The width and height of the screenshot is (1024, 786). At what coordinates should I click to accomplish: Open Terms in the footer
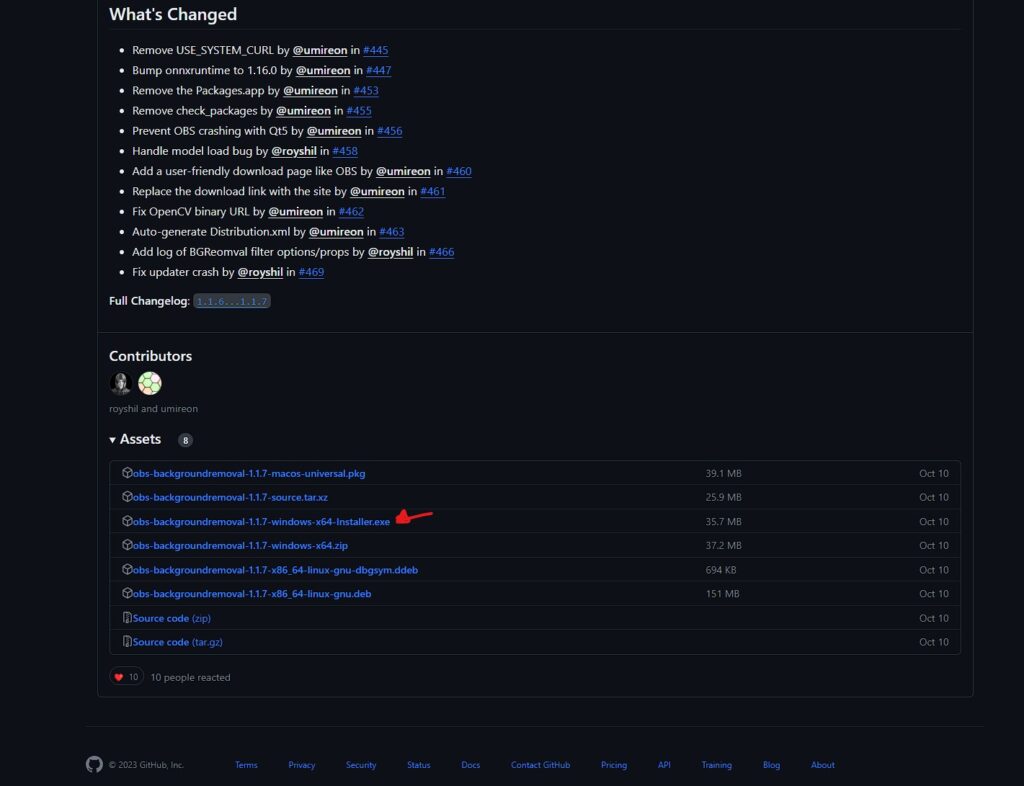pyautogui.click(x=246, y=765)
